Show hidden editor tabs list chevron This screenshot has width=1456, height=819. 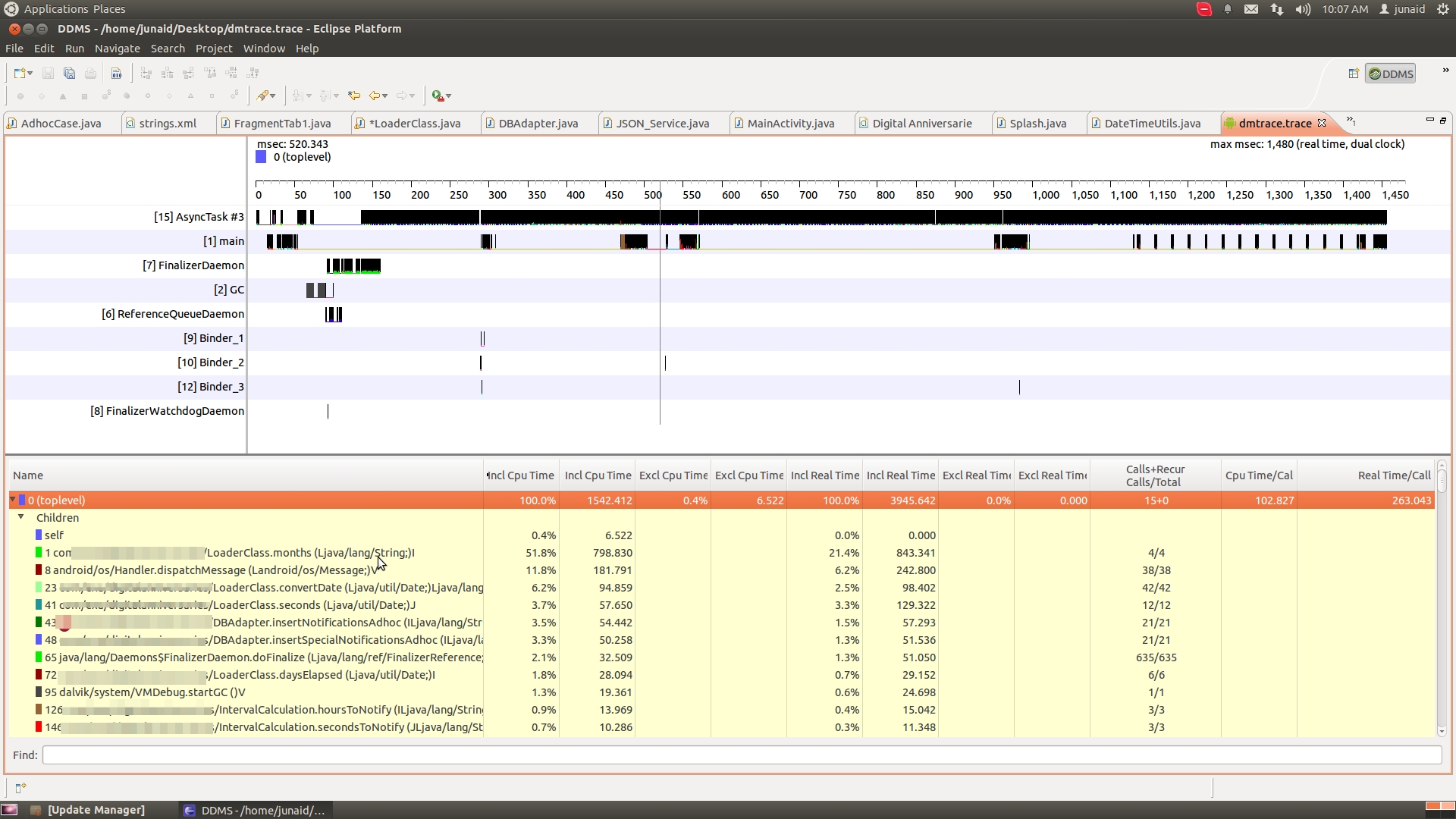1351,121
